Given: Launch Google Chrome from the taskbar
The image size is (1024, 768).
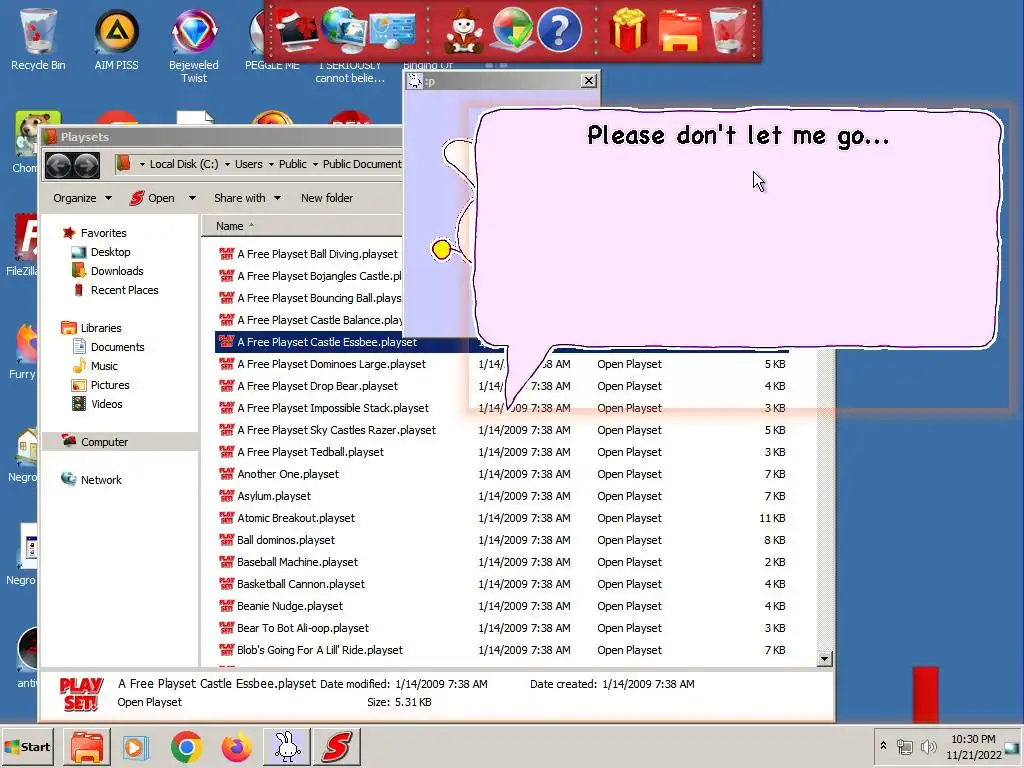Looking at the screenshot, I should [x=186, y=746].
